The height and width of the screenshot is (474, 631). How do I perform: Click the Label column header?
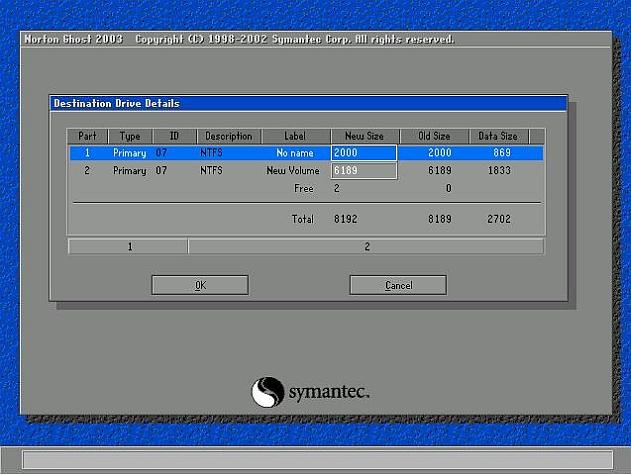click(x=295, y=136)
